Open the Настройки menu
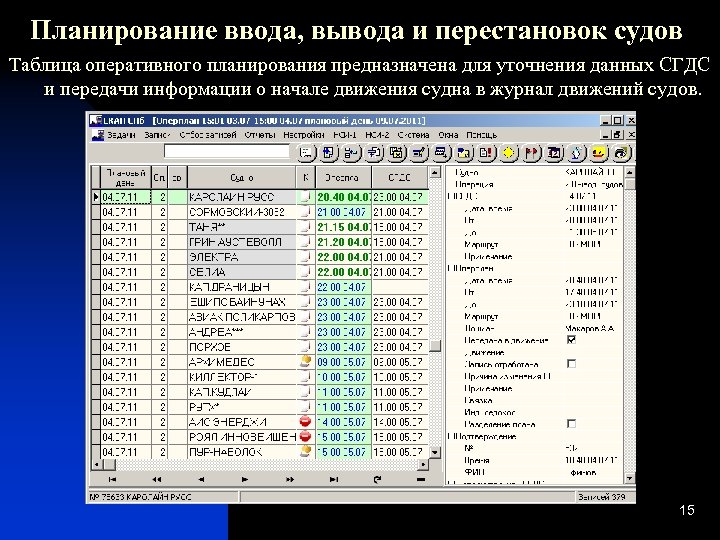Image resolution: width=720 pixels, height=540 pixels. click(304, 135)
